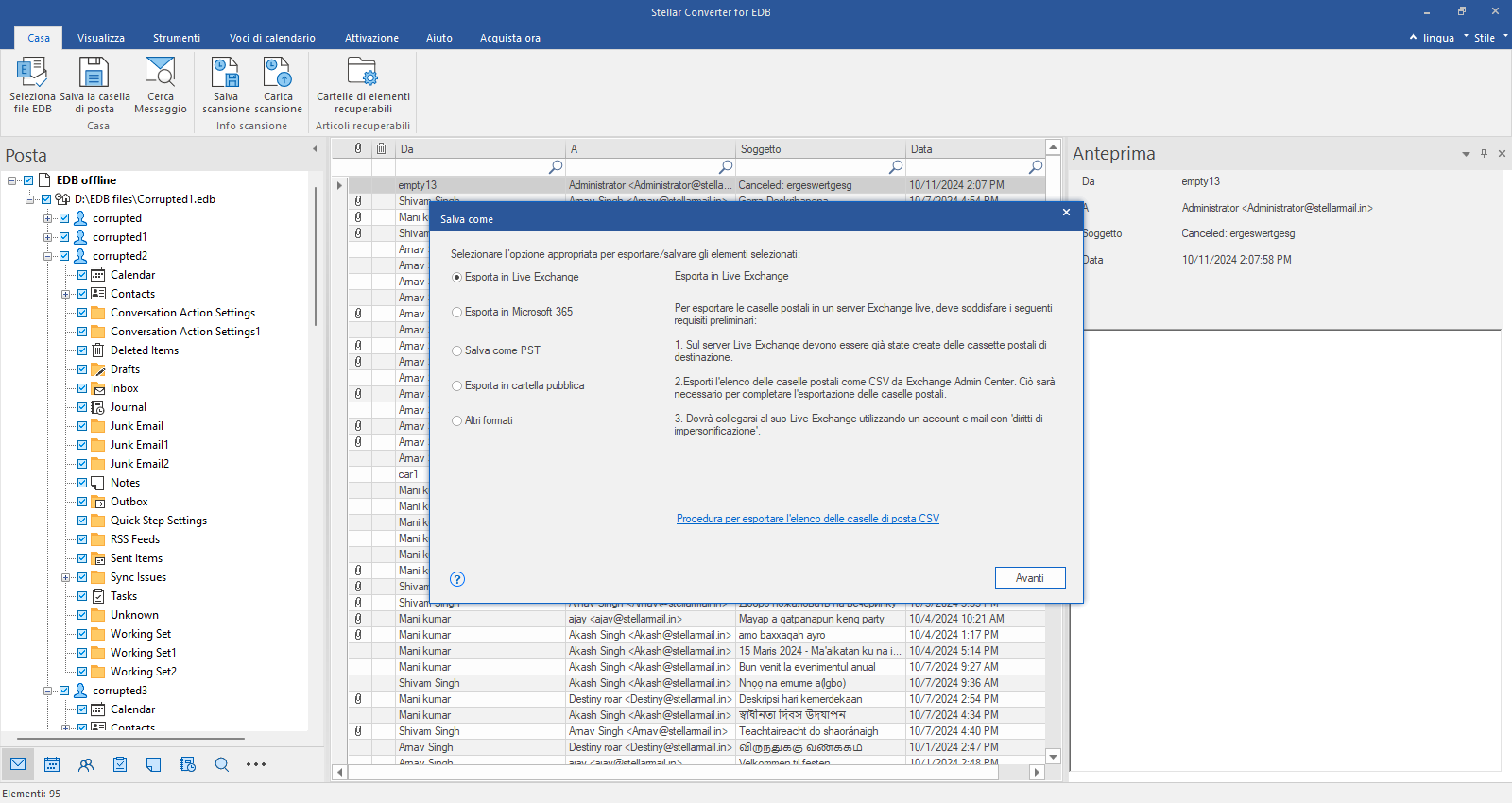Click the Avanti button
This screenshot has height=803, width=1512.
[1030, 578]
